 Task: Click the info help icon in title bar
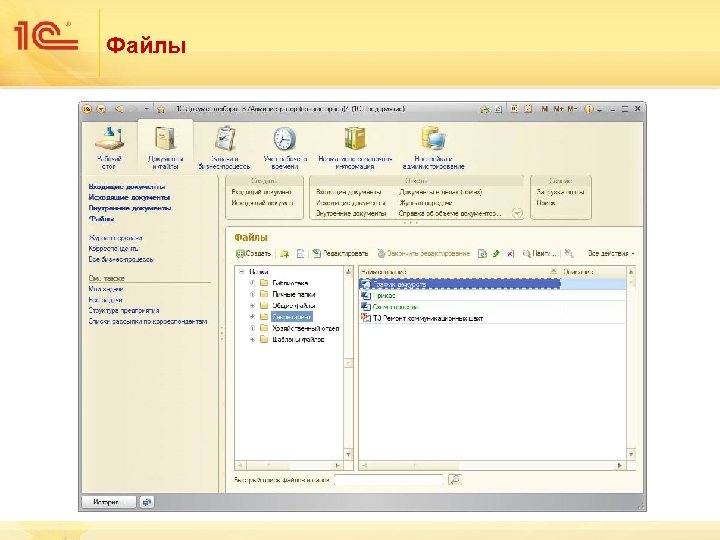pos(589,109)
